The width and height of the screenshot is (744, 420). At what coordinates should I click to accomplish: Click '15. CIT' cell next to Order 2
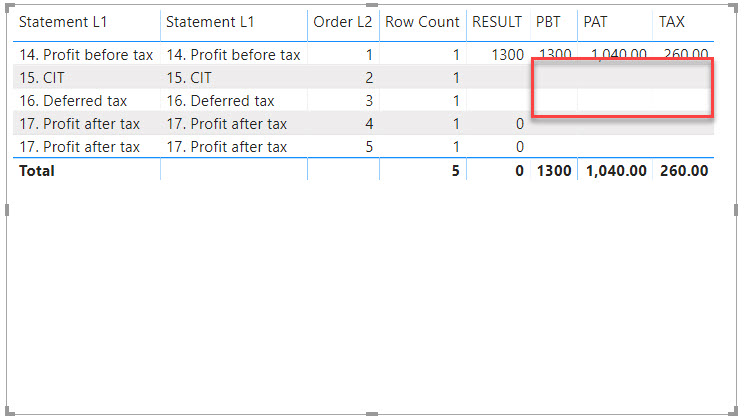coord(189,78)
